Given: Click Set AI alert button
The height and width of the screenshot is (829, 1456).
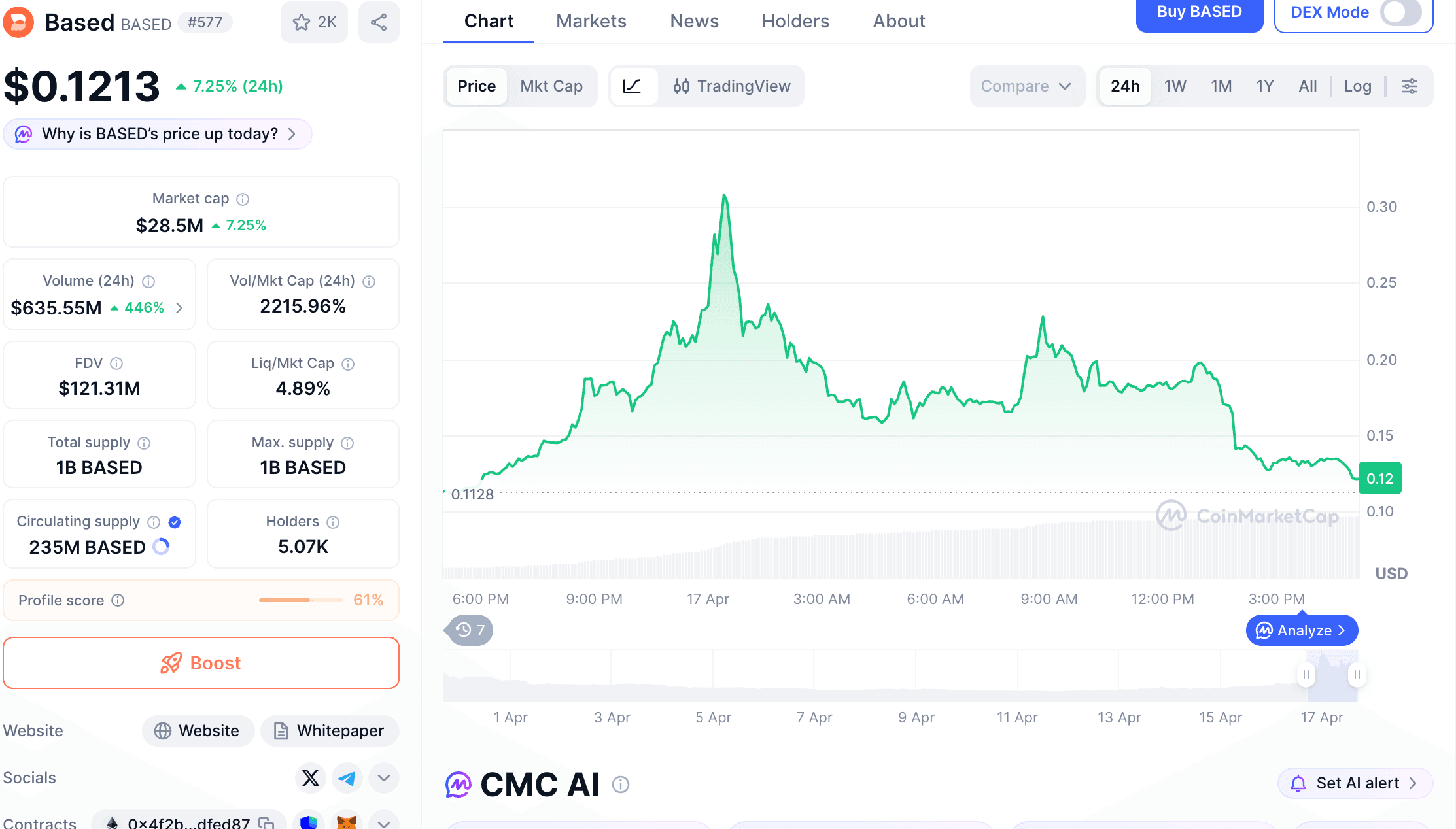Looking at the screenshot, I should 1356,783.
